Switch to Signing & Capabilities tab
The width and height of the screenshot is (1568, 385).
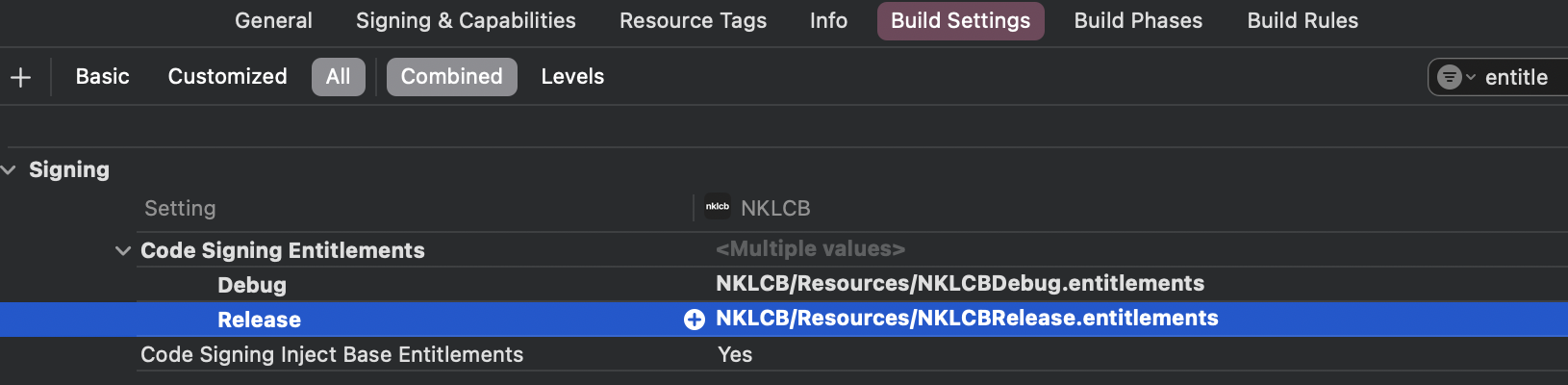(x=466, y=21)
